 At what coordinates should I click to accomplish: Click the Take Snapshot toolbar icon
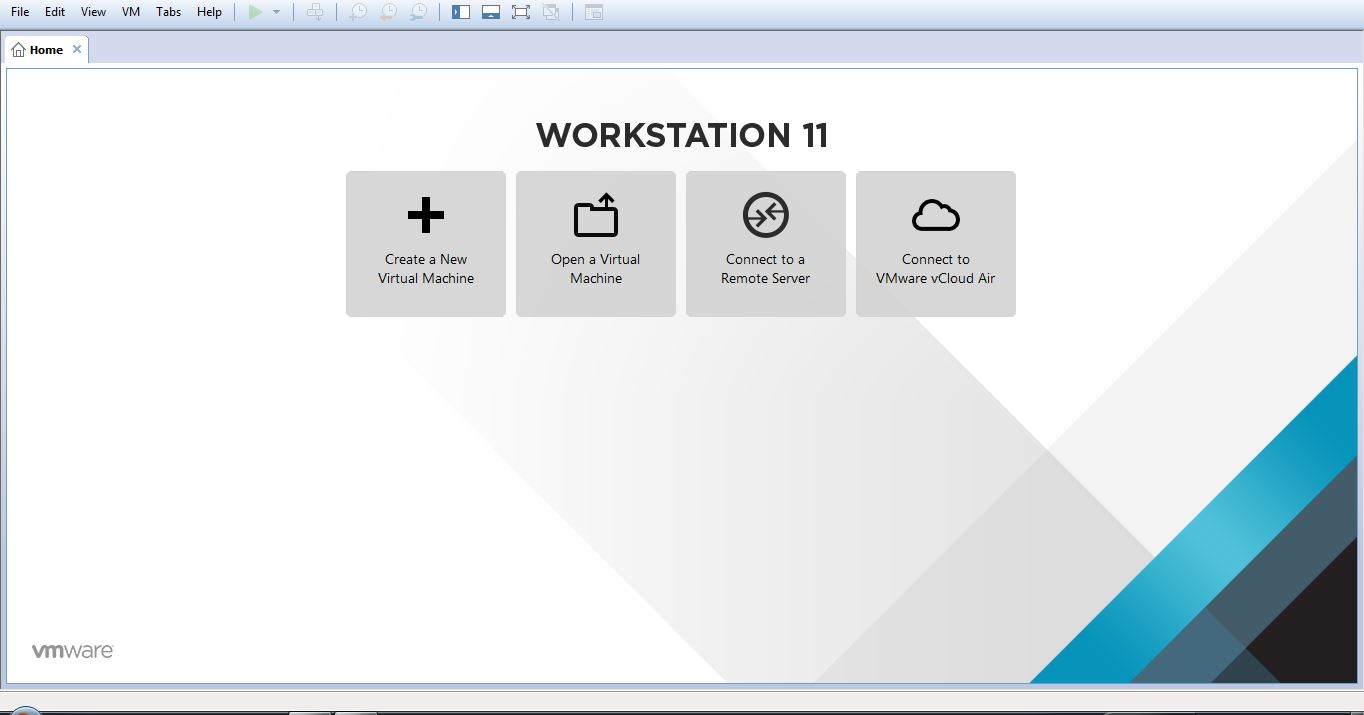(x=357, y=12)
